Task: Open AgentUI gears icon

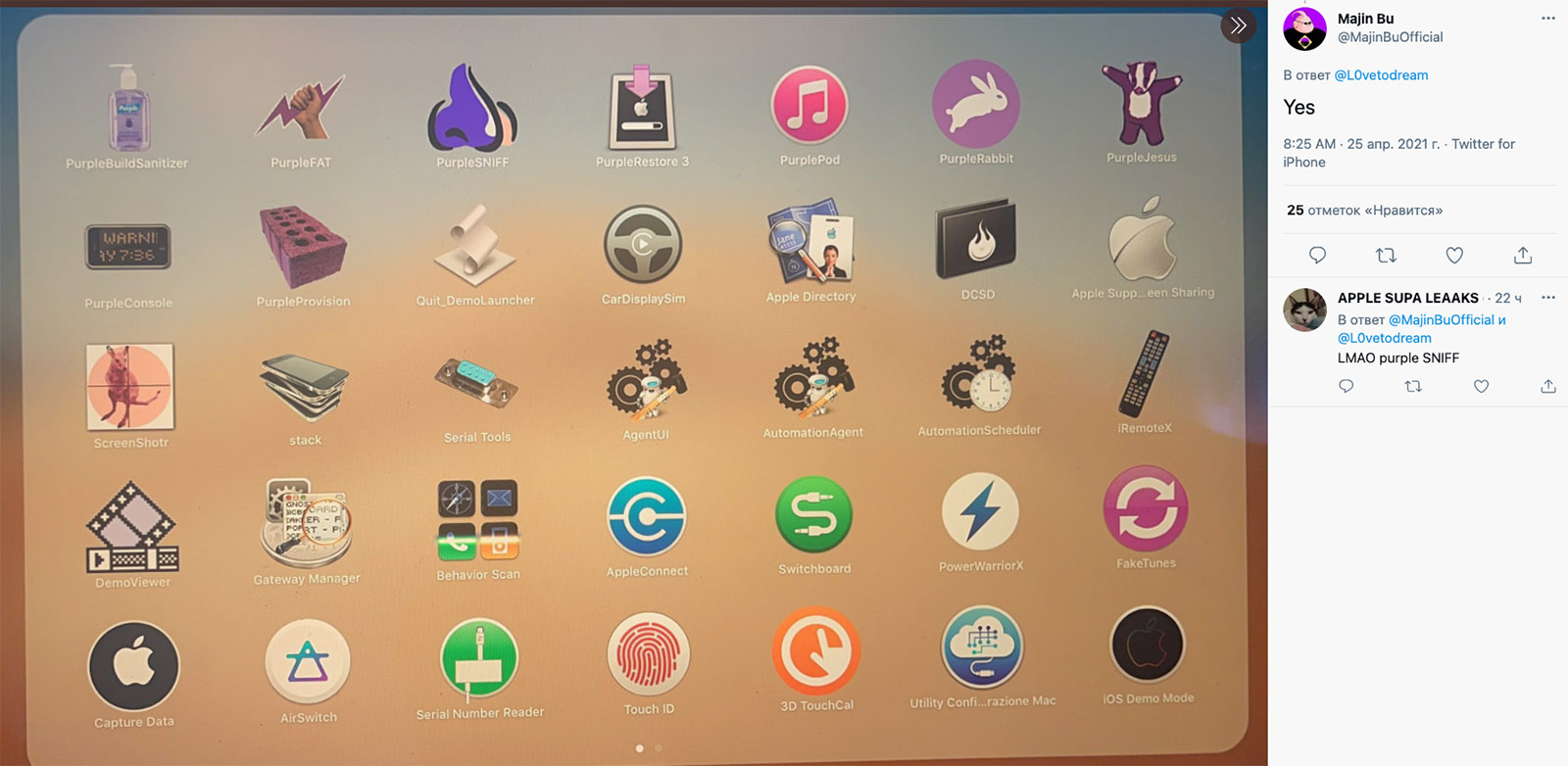Action: click(646, 379)
